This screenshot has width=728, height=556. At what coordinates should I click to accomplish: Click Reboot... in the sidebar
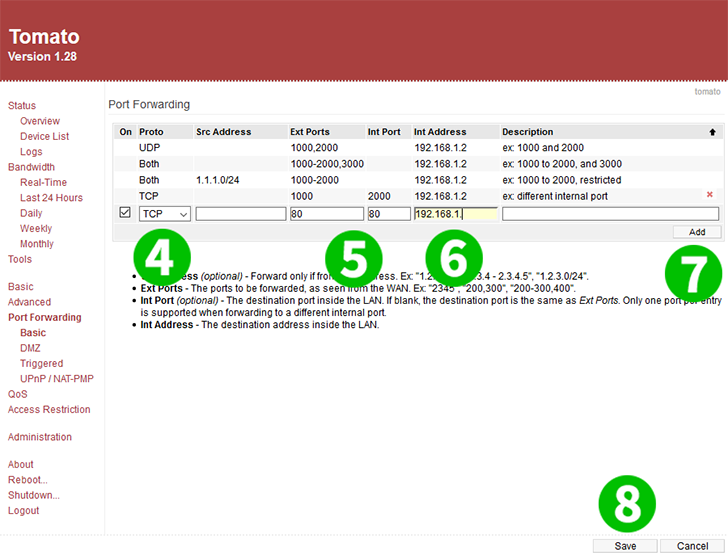[27, 479]
